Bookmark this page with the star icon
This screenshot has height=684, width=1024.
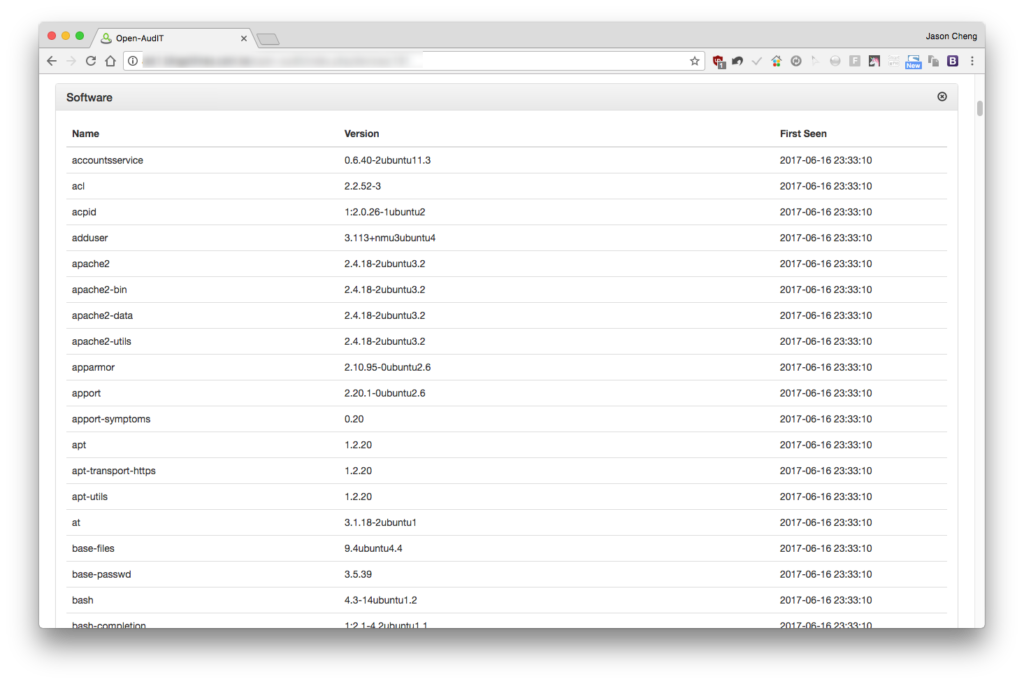pos(694,61)
